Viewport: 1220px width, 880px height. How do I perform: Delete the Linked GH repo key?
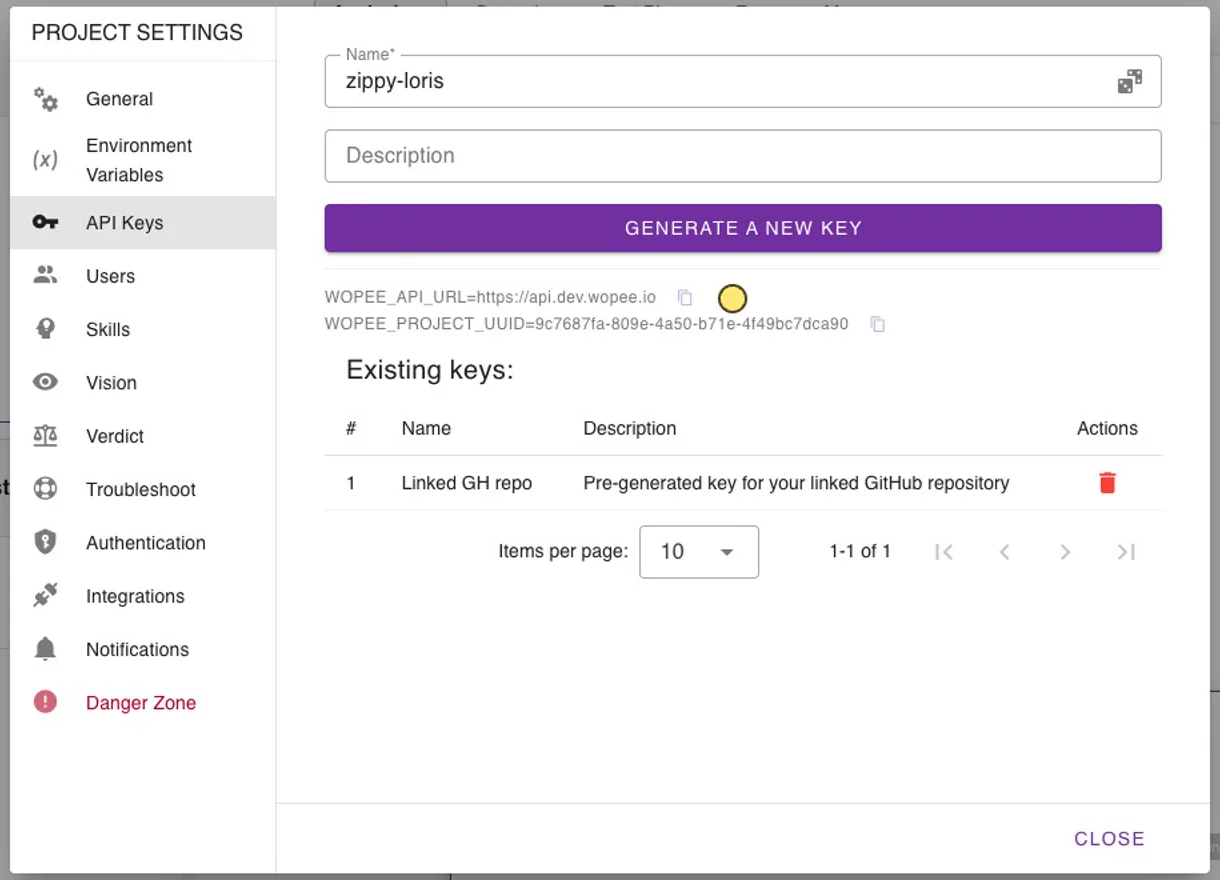[1107, 483]
